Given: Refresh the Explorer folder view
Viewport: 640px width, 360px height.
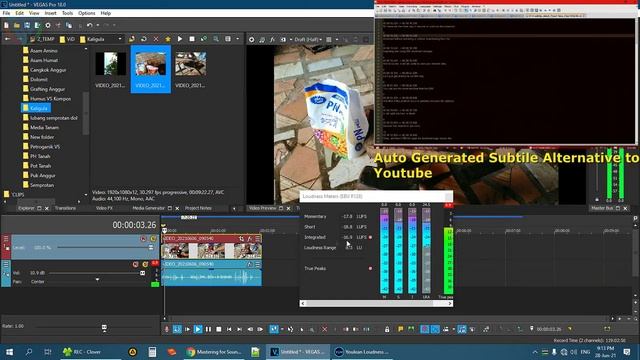Looking at the screenshot, I should tap(144, 39).
